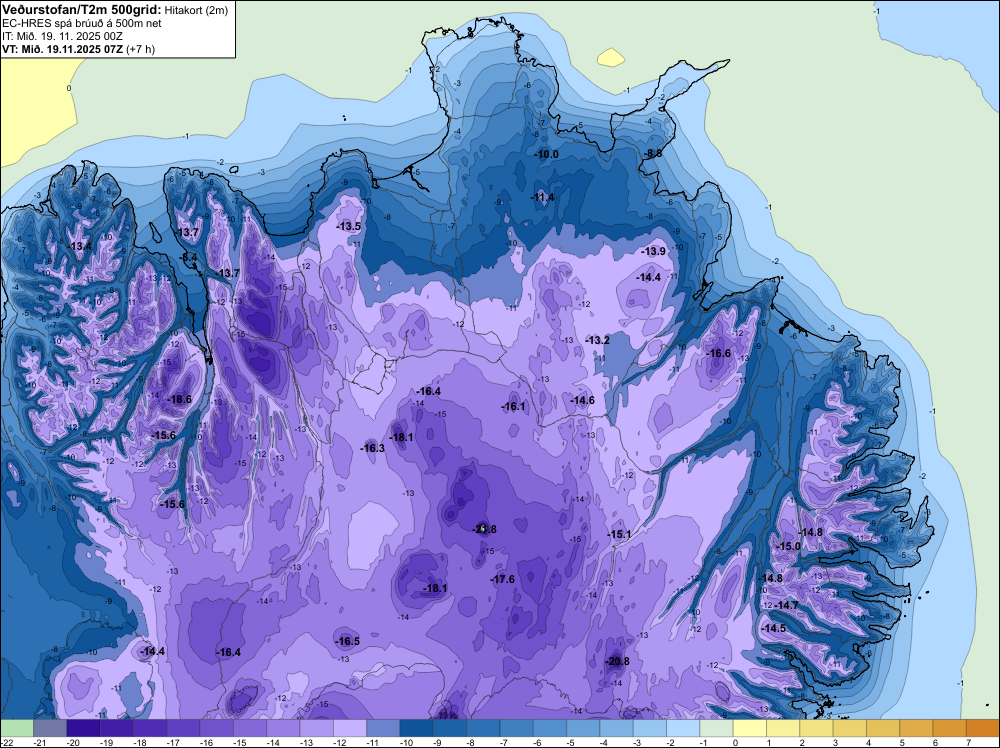Image resolution: width=1000 pixels, height=748 pixels.
Task: Click the -13.4 reading in the Westfjords
Action: [x=80, y=246]
